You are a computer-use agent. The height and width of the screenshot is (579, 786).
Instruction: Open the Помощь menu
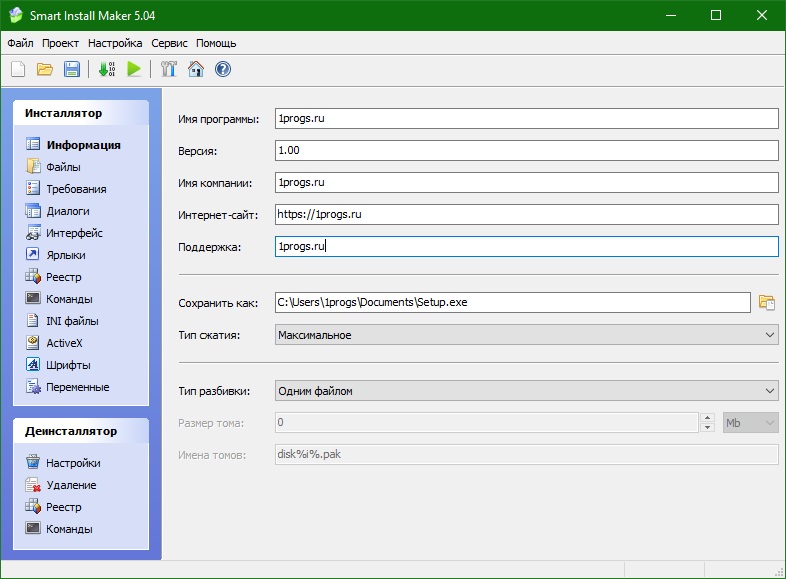click(216, 43)
